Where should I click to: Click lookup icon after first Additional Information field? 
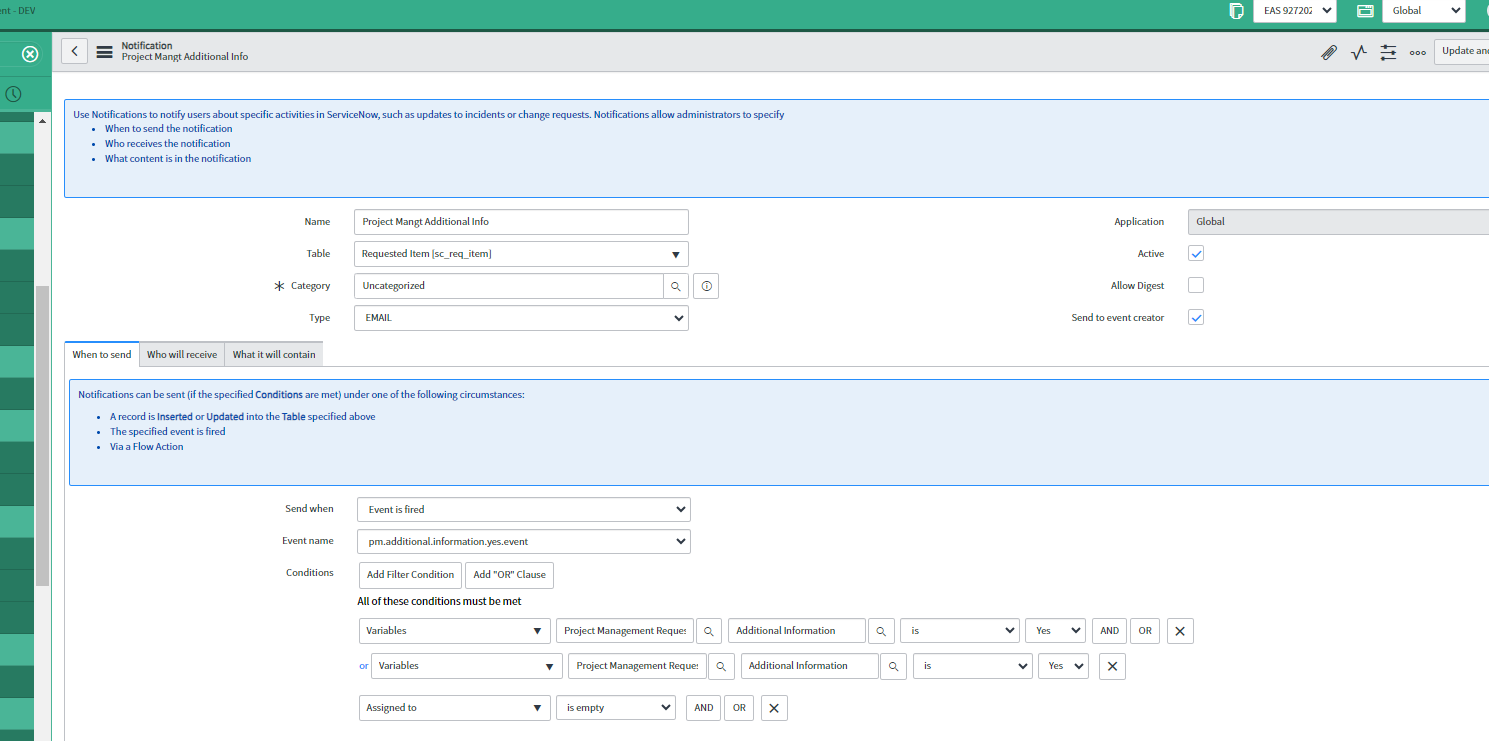click(881, 631)
